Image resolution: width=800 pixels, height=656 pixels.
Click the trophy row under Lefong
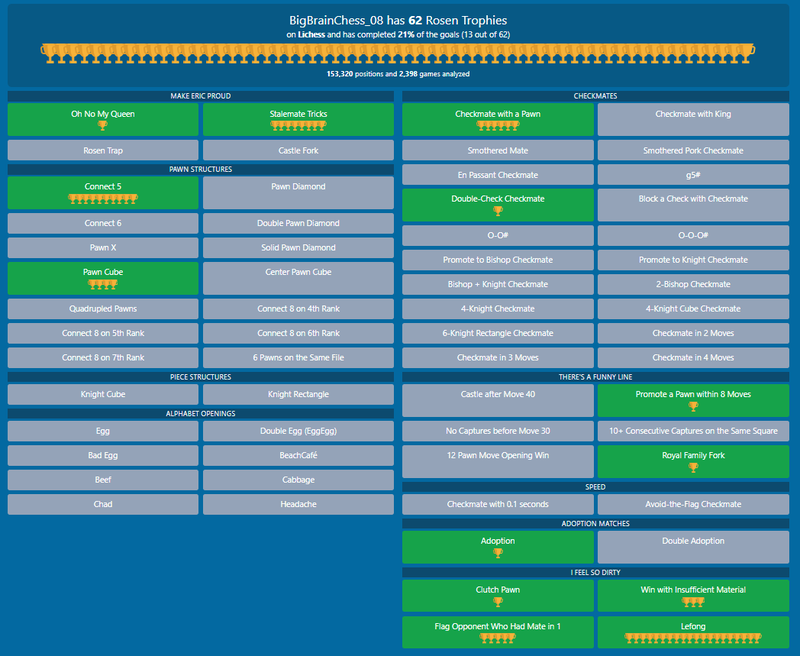click(693, 638)
